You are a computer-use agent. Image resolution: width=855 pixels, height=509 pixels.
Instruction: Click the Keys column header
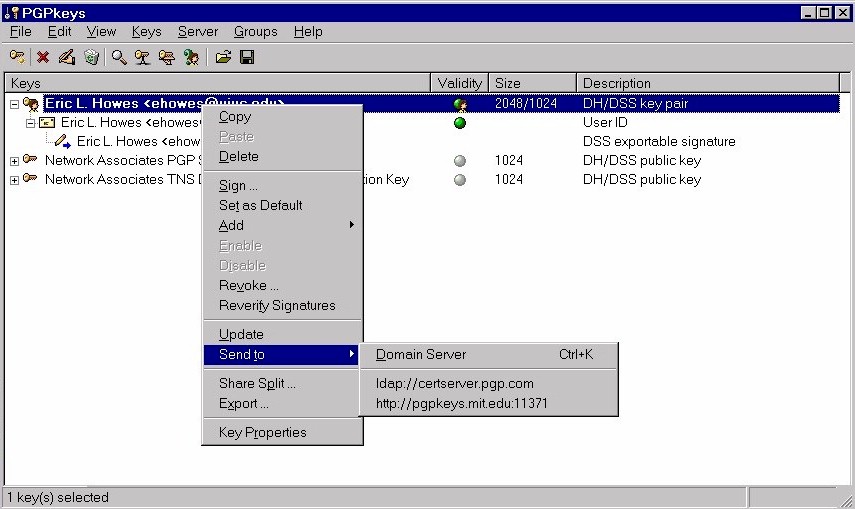tap(218, 83)
